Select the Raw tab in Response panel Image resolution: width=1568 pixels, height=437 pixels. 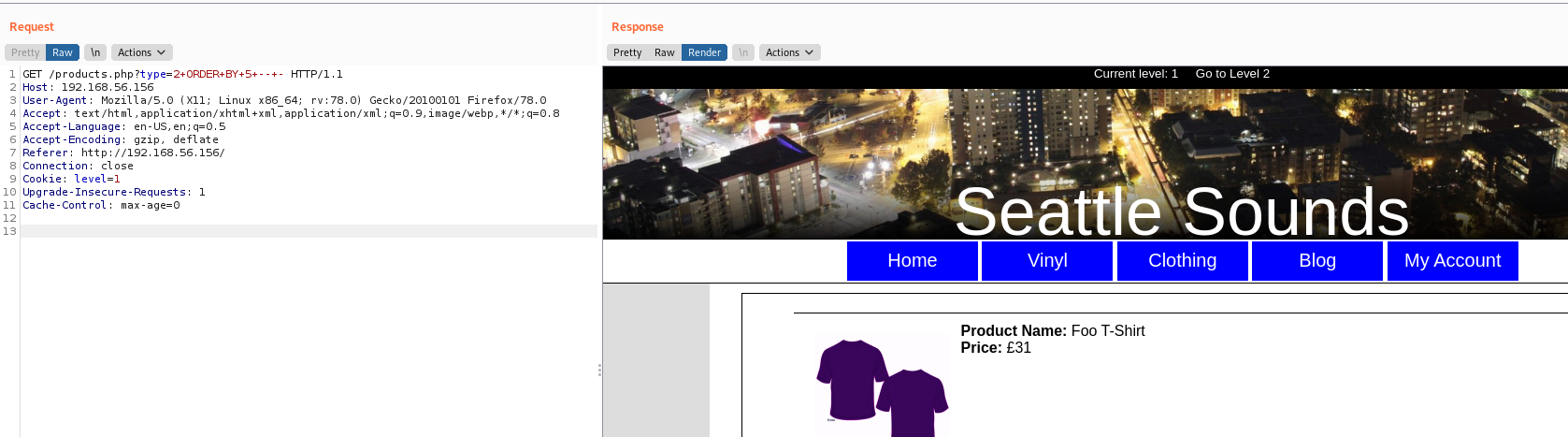coord(665,52)
